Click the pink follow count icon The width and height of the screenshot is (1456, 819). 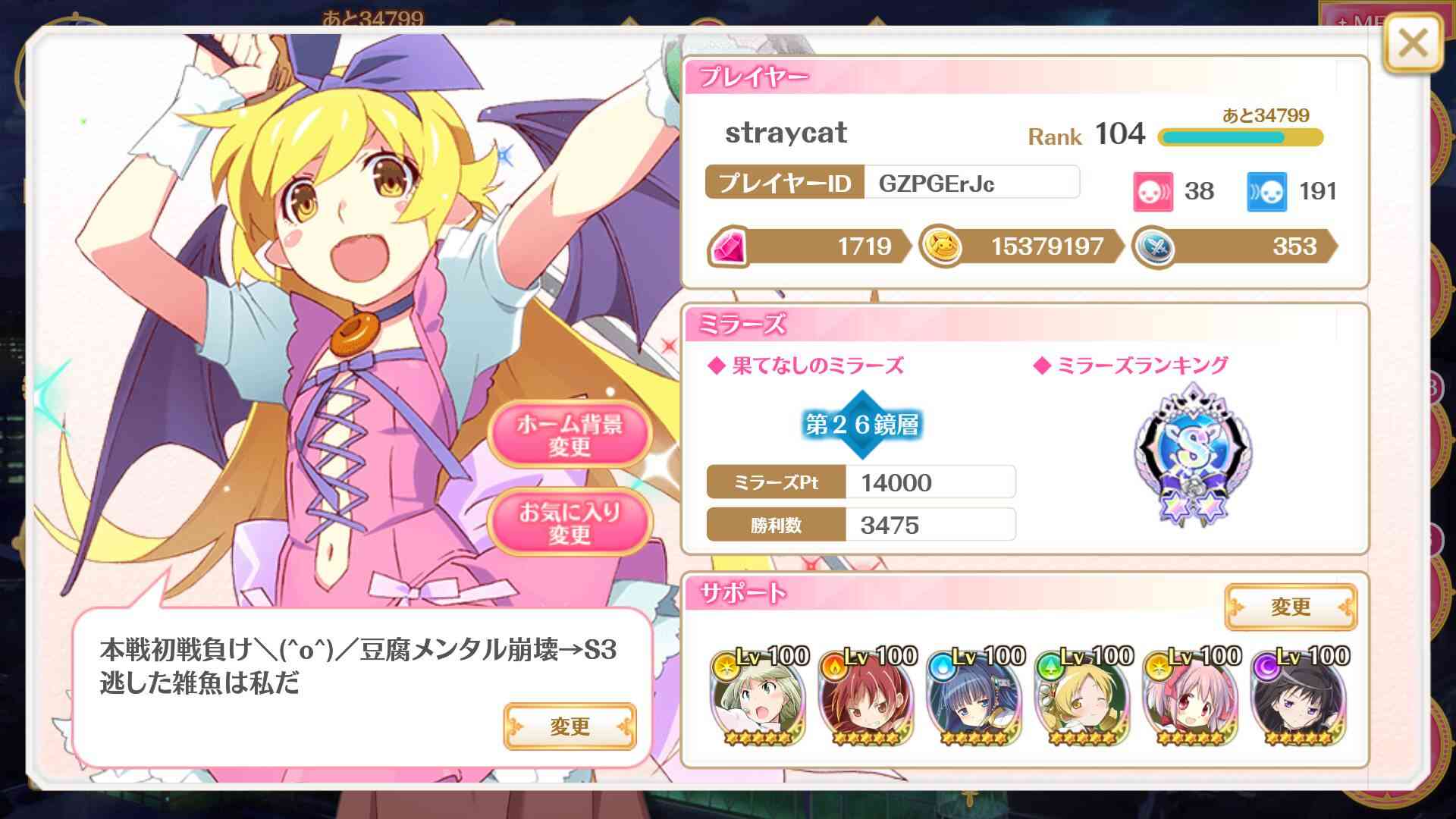pyautogui.click(x=1153, y=191)
